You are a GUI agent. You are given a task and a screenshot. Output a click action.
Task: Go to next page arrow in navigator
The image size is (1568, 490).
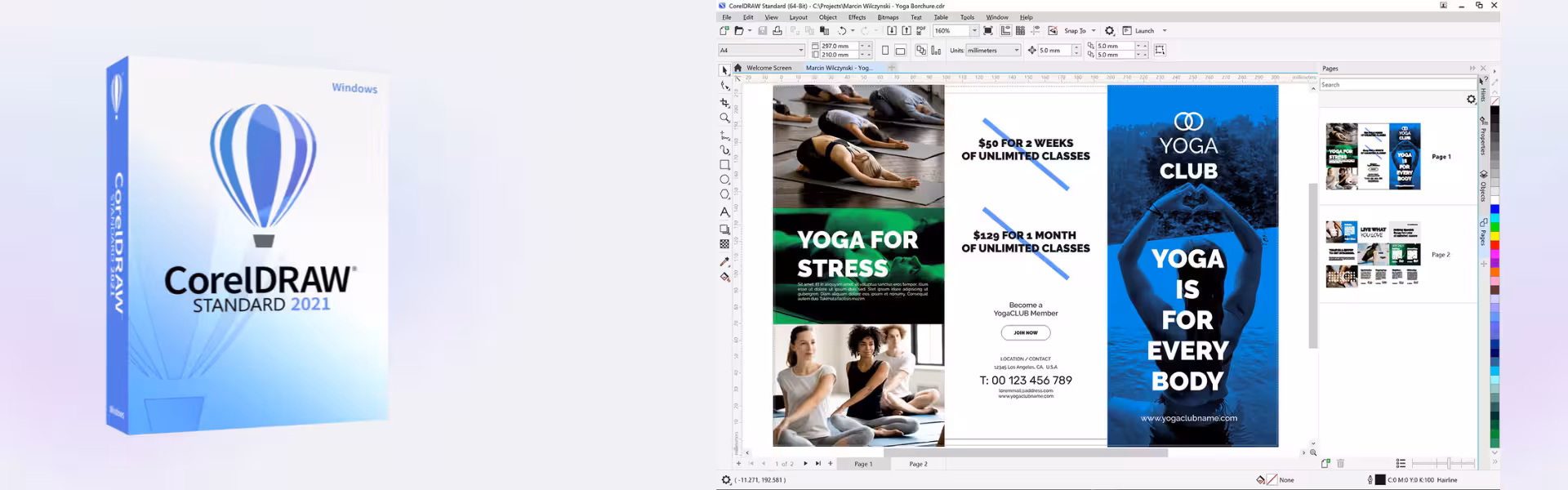[x=805, y=463]
